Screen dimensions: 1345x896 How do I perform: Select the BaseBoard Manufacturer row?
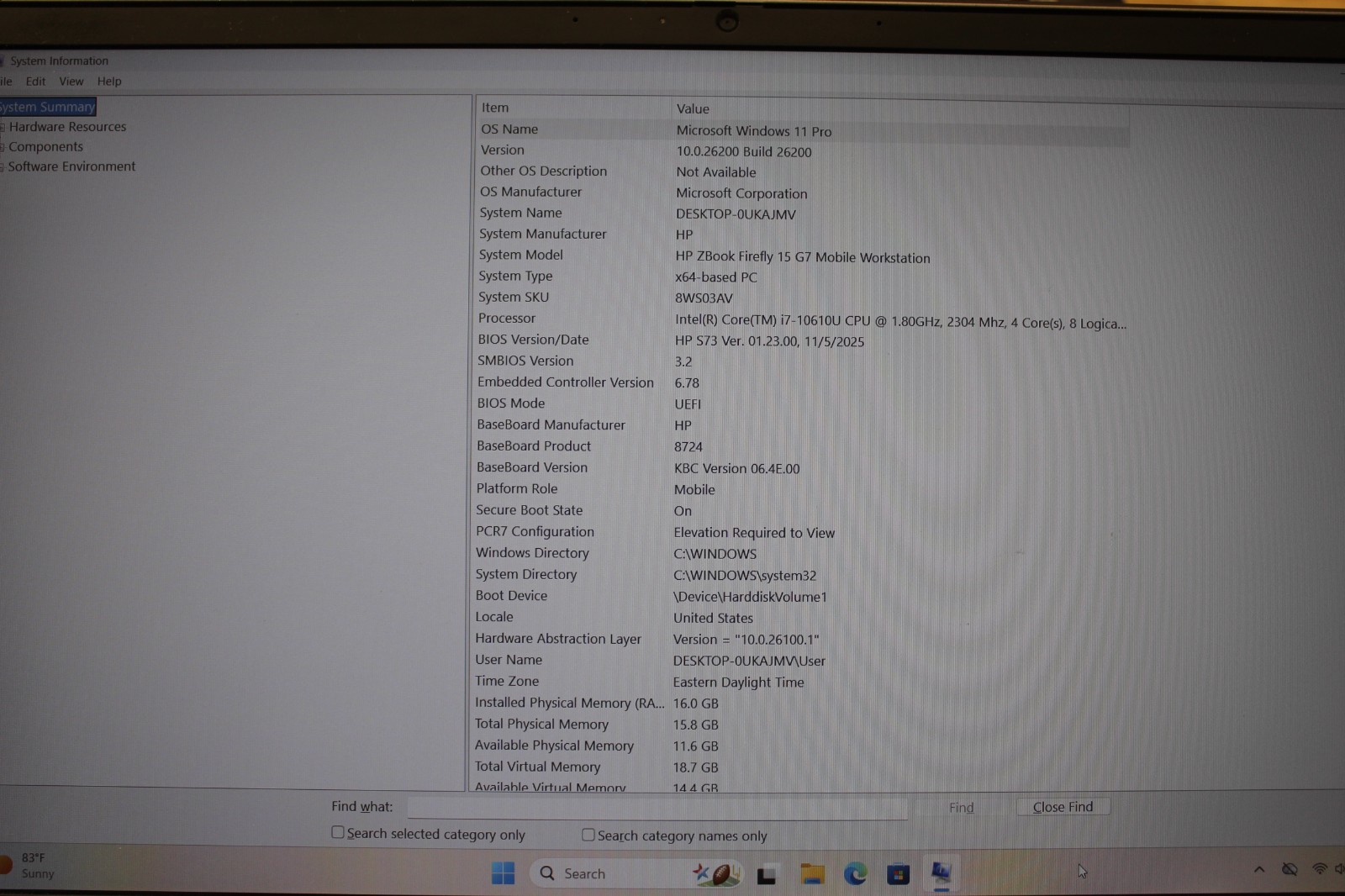[803, 425]
